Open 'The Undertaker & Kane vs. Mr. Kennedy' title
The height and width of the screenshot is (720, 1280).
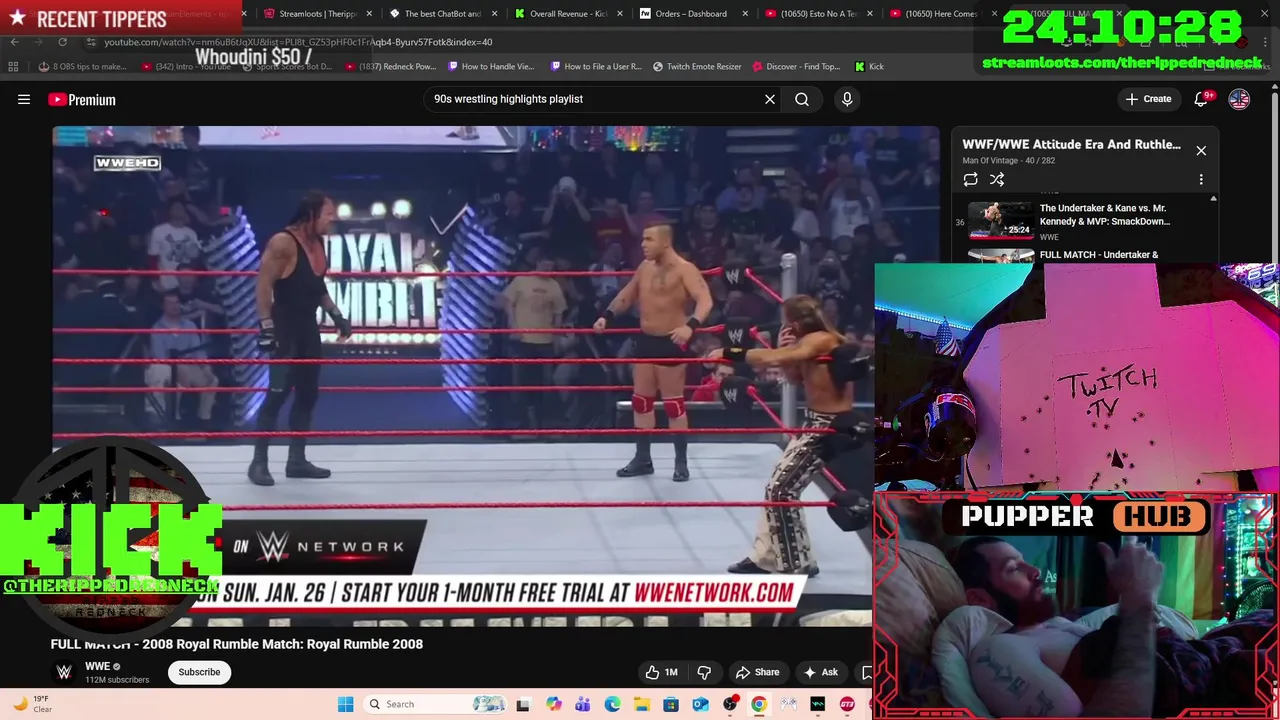[x=1104, y=215]
